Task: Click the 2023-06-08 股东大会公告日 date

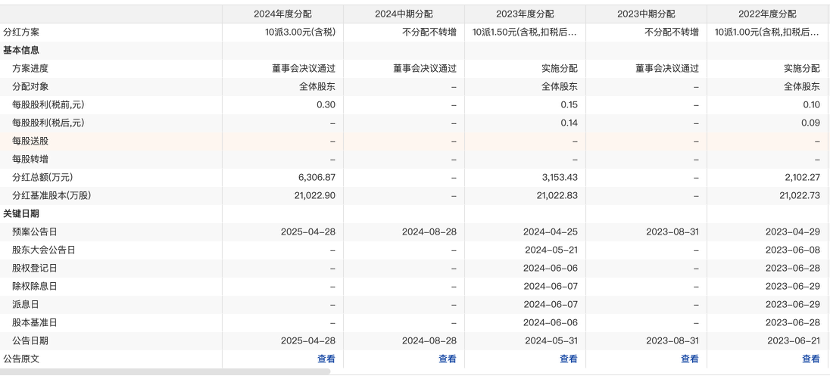Action: coord(793,250)
